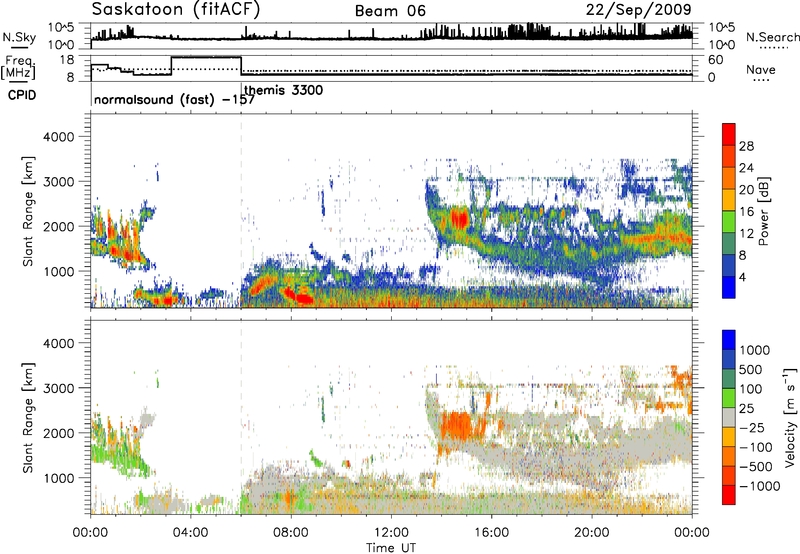
Task: Click 'Power [dB]' colorbar title
Action: 764,211
